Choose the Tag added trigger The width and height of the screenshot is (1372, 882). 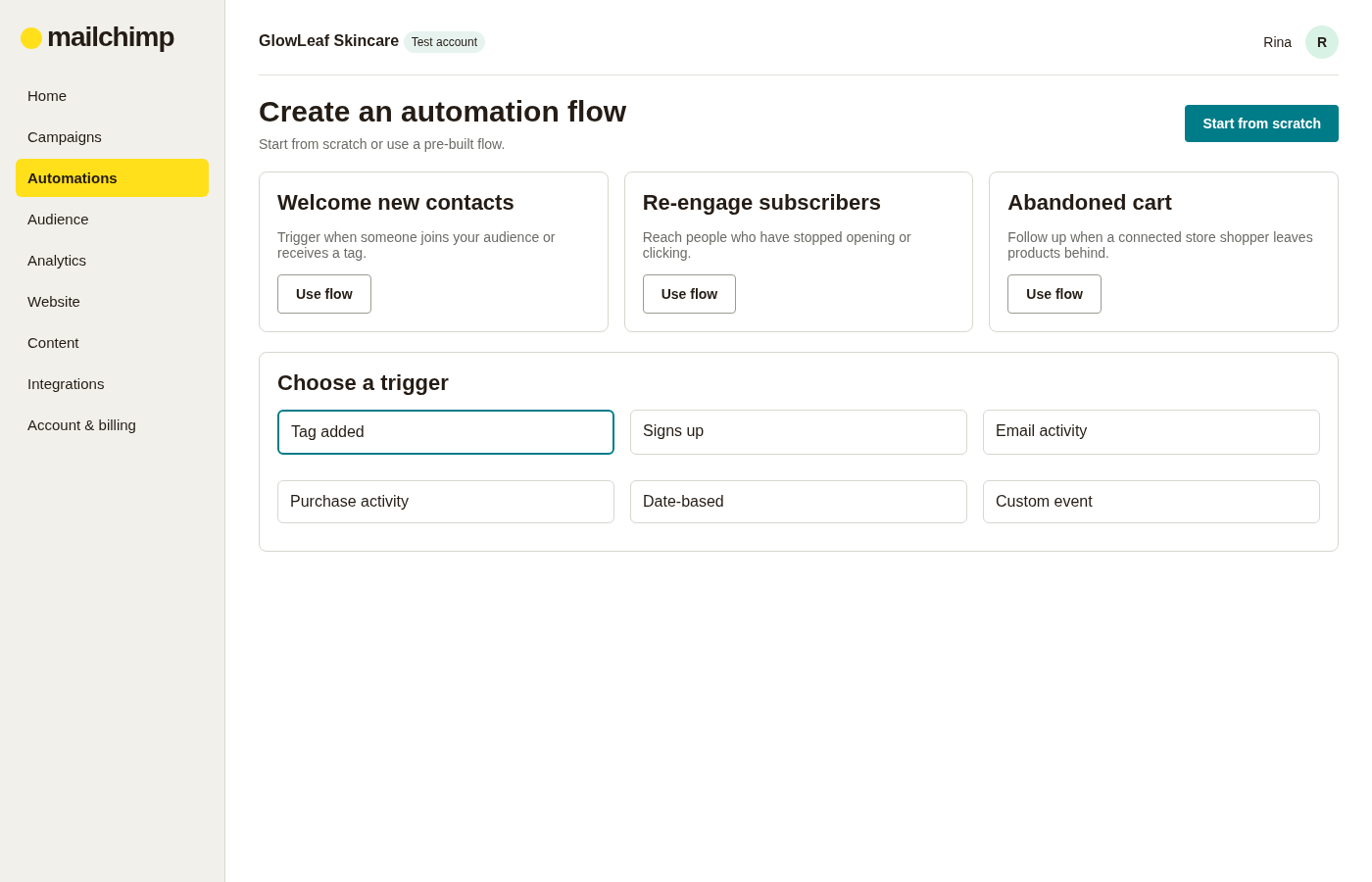click(446, 432)
